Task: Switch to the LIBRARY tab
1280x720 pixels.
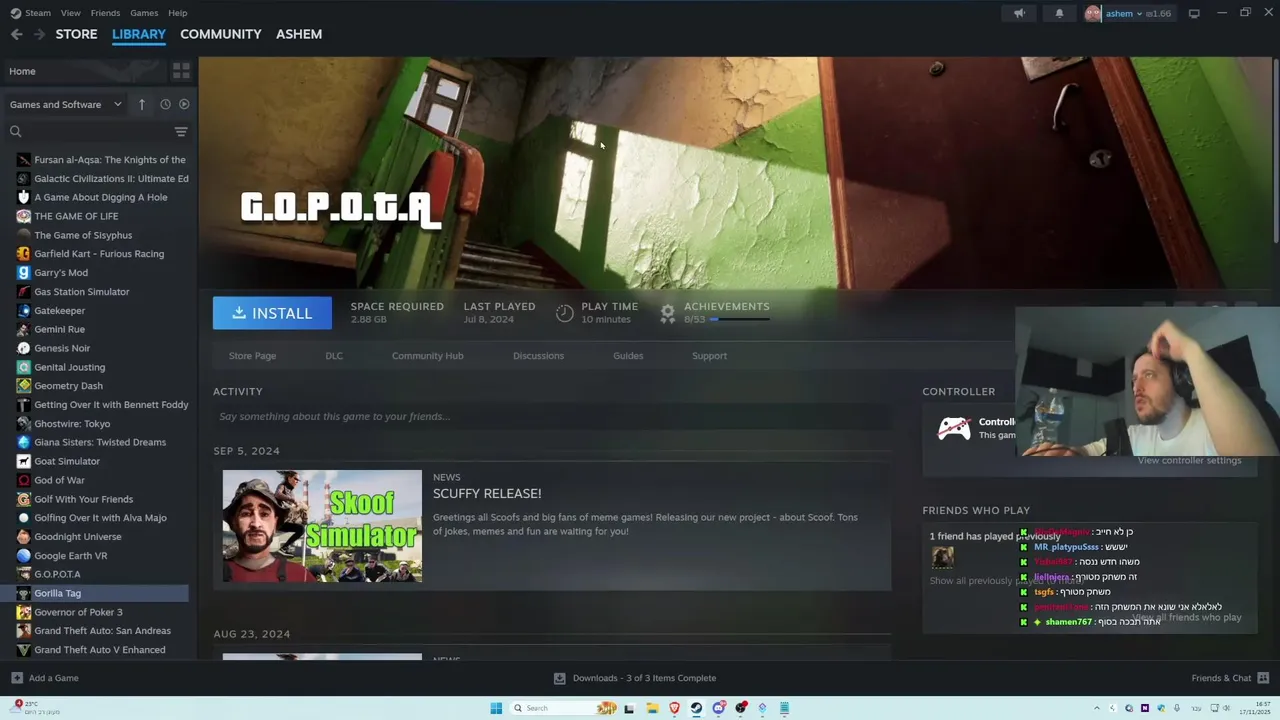Action: coord(139,34)
